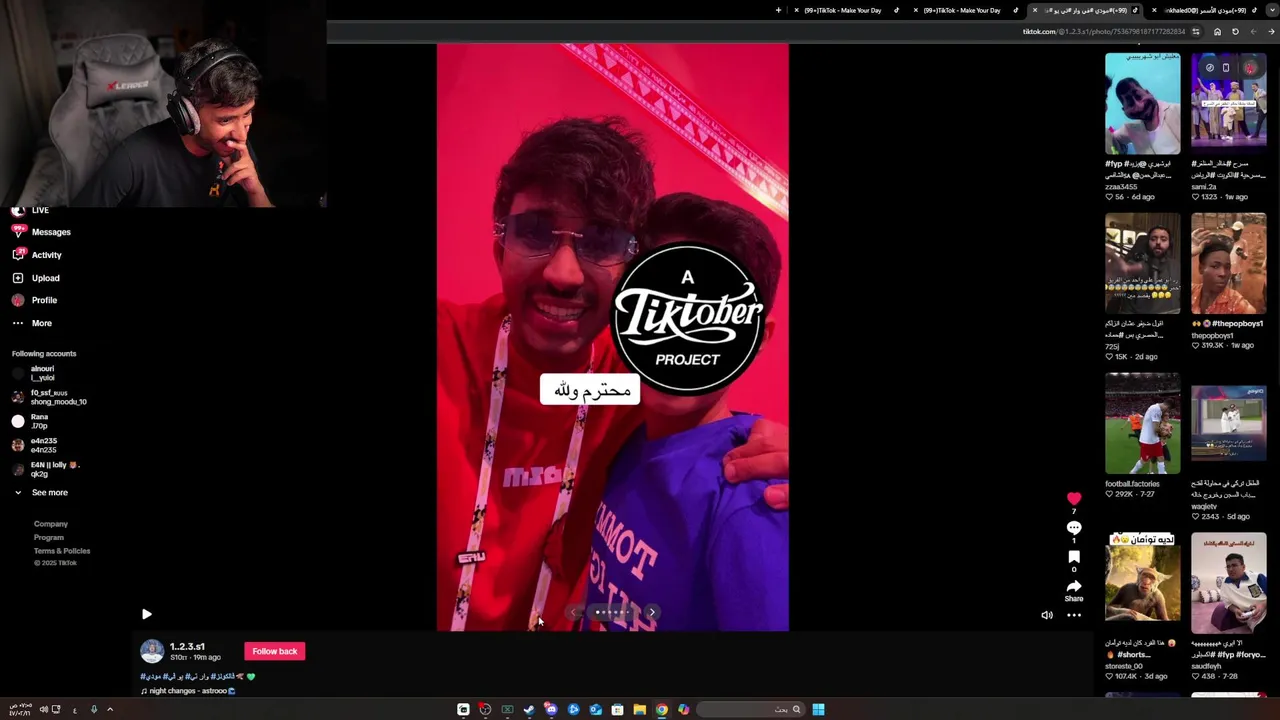Go forward with the browser right arrow
Image resolution: width=1280 pixels, height=720 pixels.
[x=1271, y=32]
